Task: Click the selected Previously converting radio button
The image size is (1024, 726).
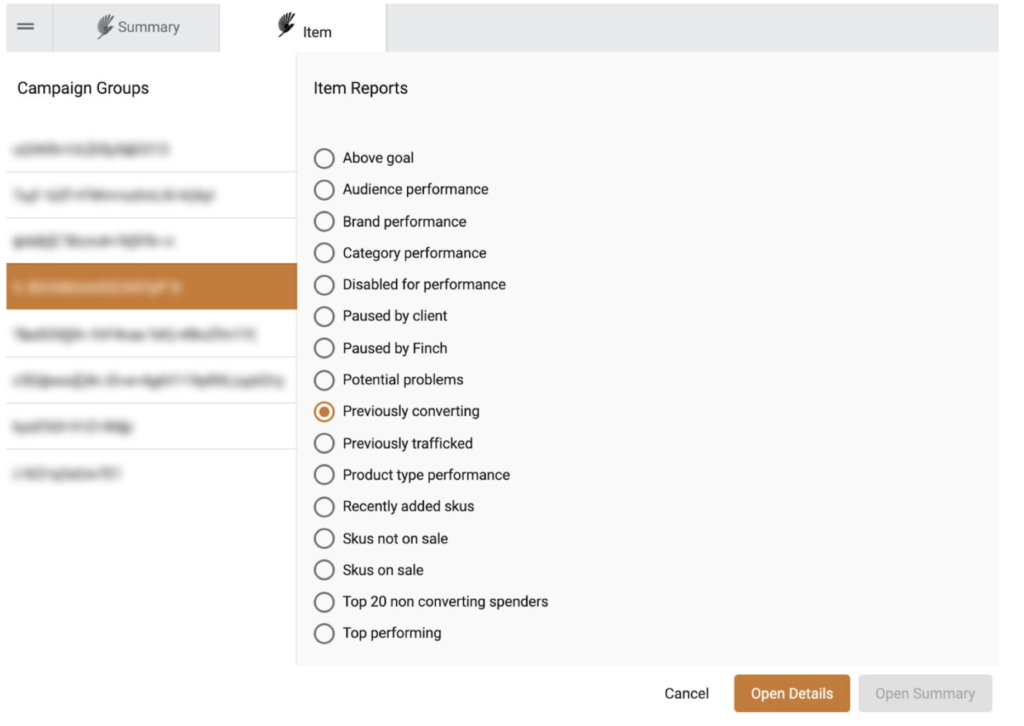Action: (x=324, y=412)
